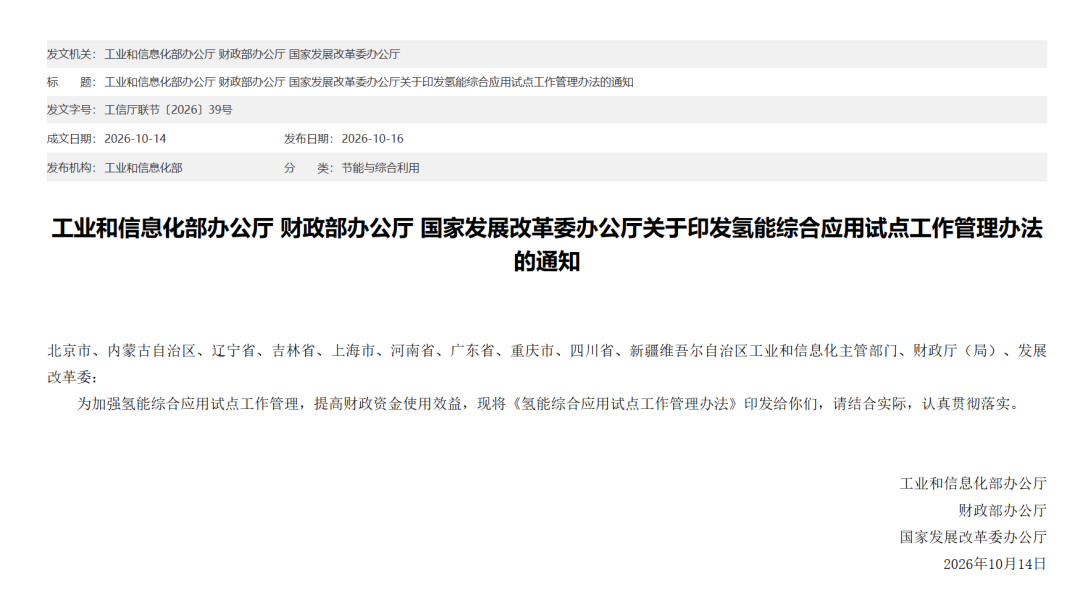Click publishing organization 工业和信息化部

click(x=143, y=168)
